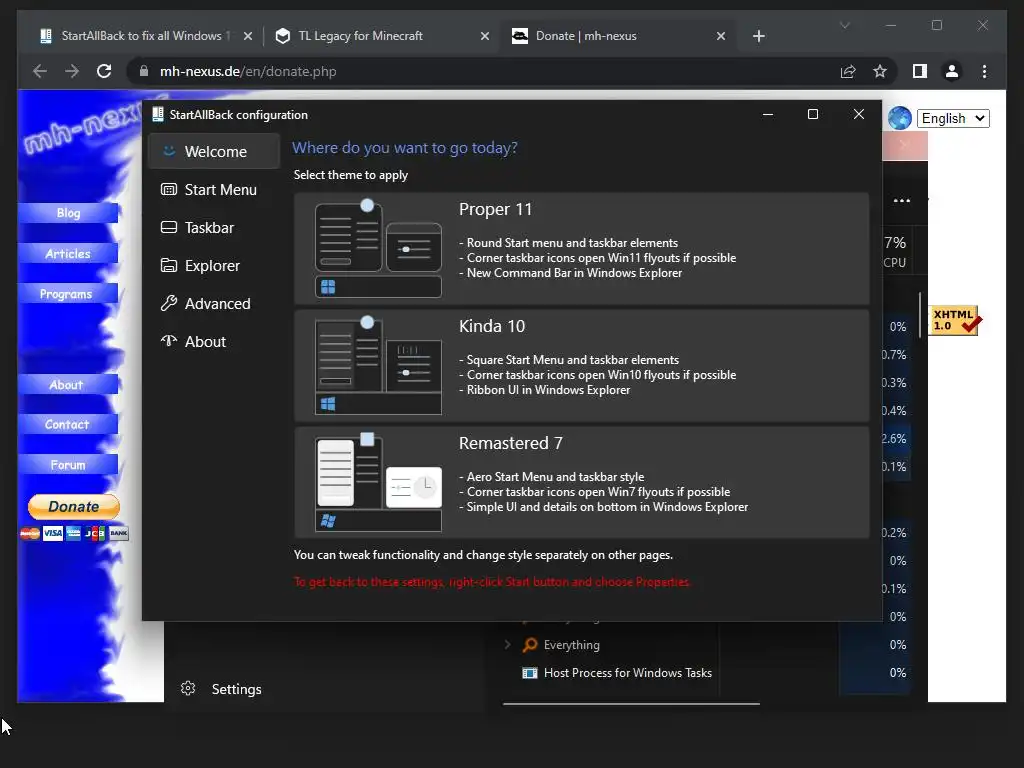Open the English language dropdown
Image resolution: width=1024 pixels, height=768 pixels.
pos(953,118)
